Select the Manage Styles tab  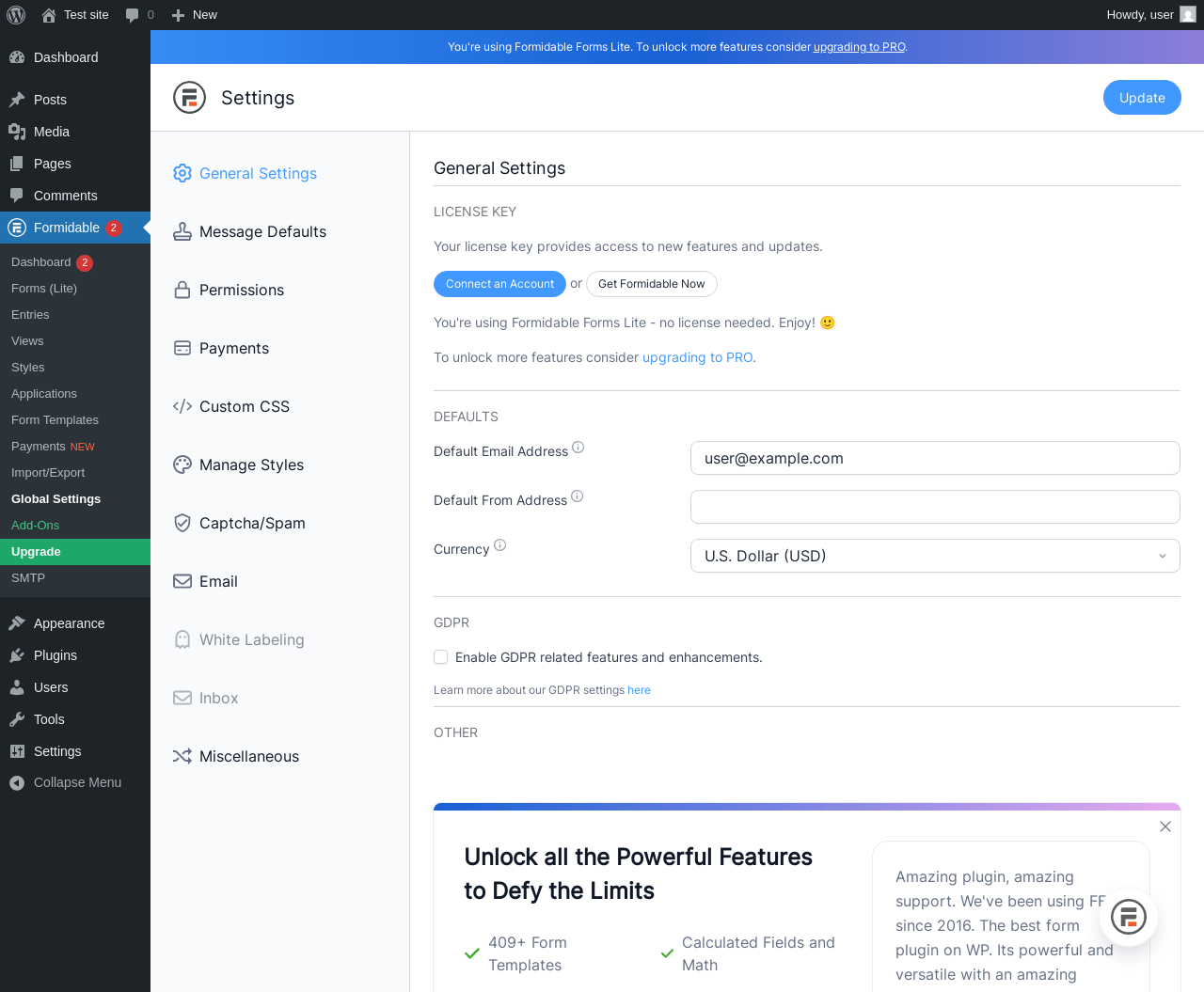tap(239, 465)
